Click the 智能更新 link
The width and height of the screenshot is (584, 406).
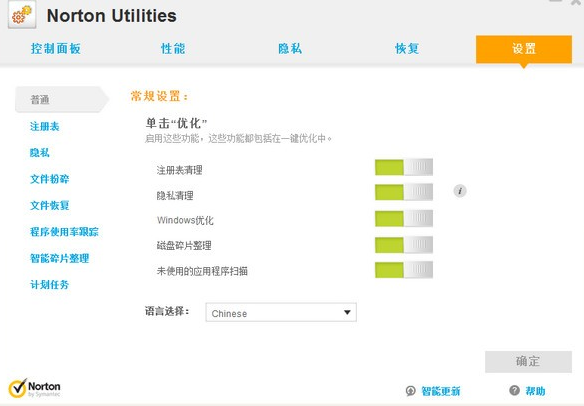(x=441, y=391)
